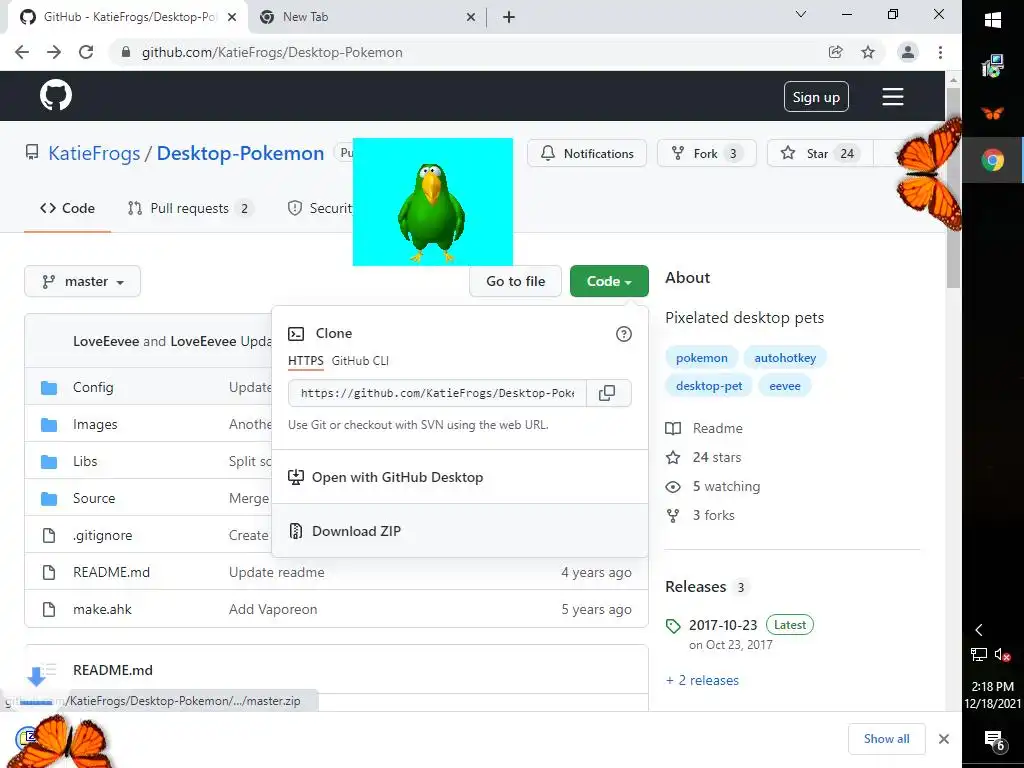Star the repository
Viewport: 1024px width, 768px height.
pos(818,153)
